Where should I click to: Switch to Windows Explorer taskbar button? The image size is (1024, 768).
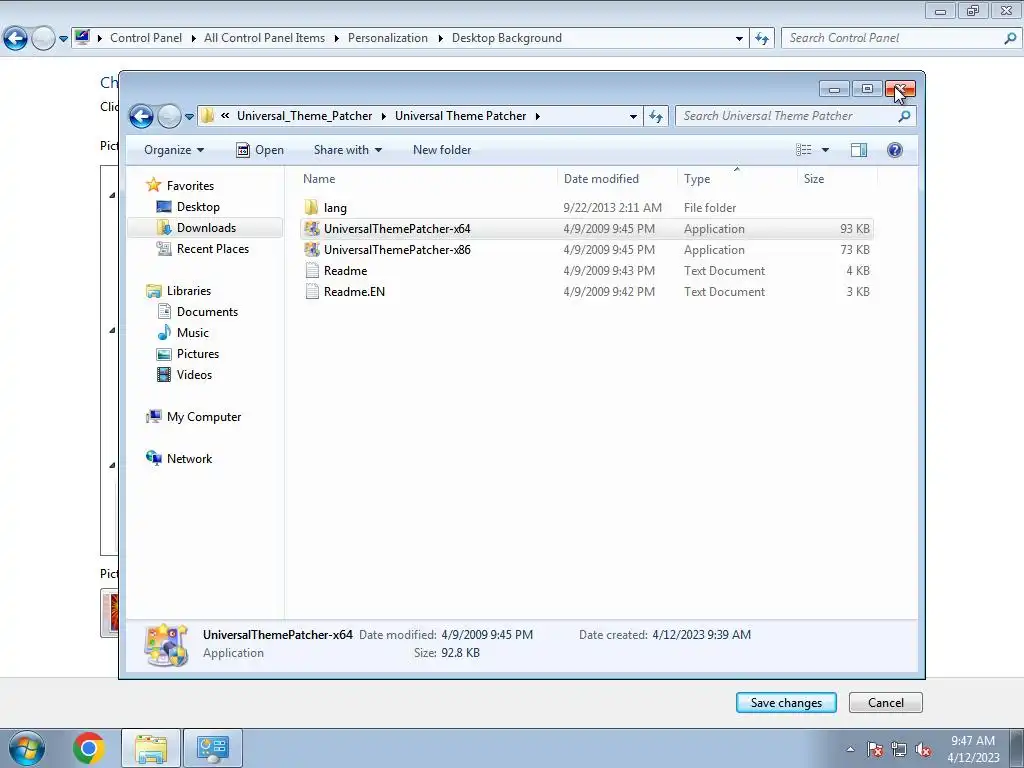click(151, 748)
